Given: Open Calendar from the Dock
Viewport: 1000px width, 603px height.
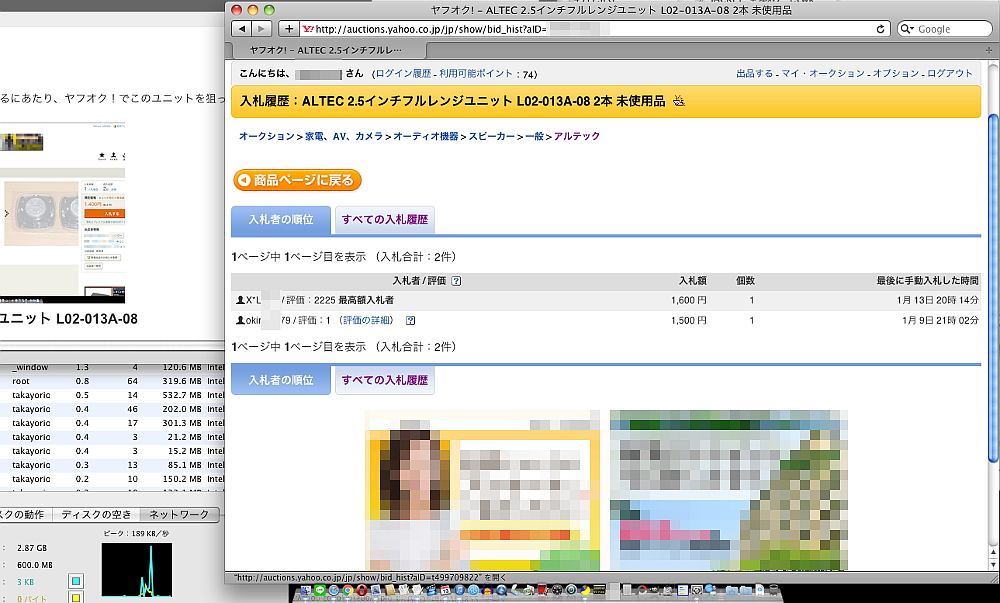Looking at the screenshot, I should [446, 591].
